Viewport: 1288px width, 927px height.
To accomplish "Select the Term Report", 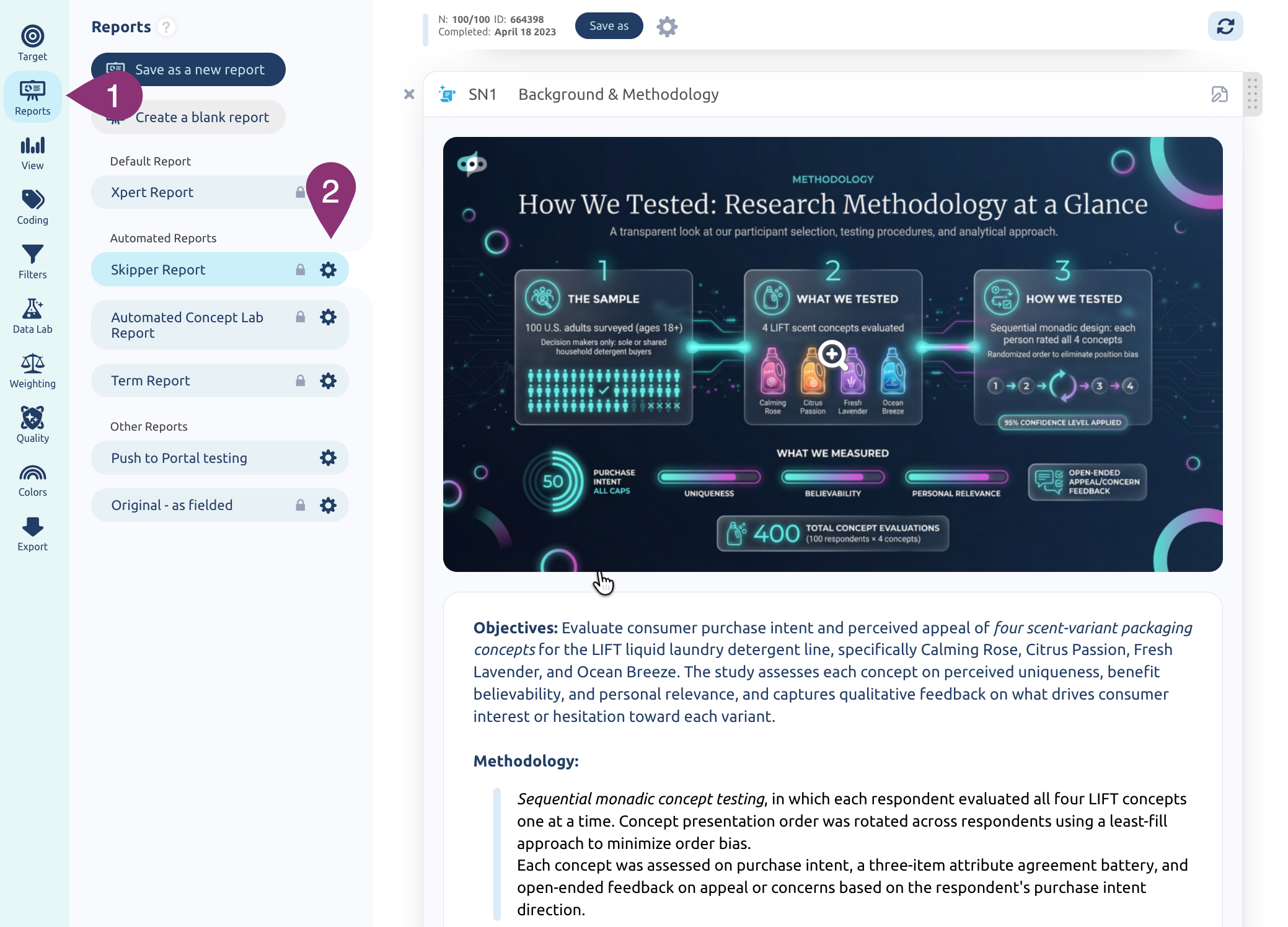I will tap(219, 380).
